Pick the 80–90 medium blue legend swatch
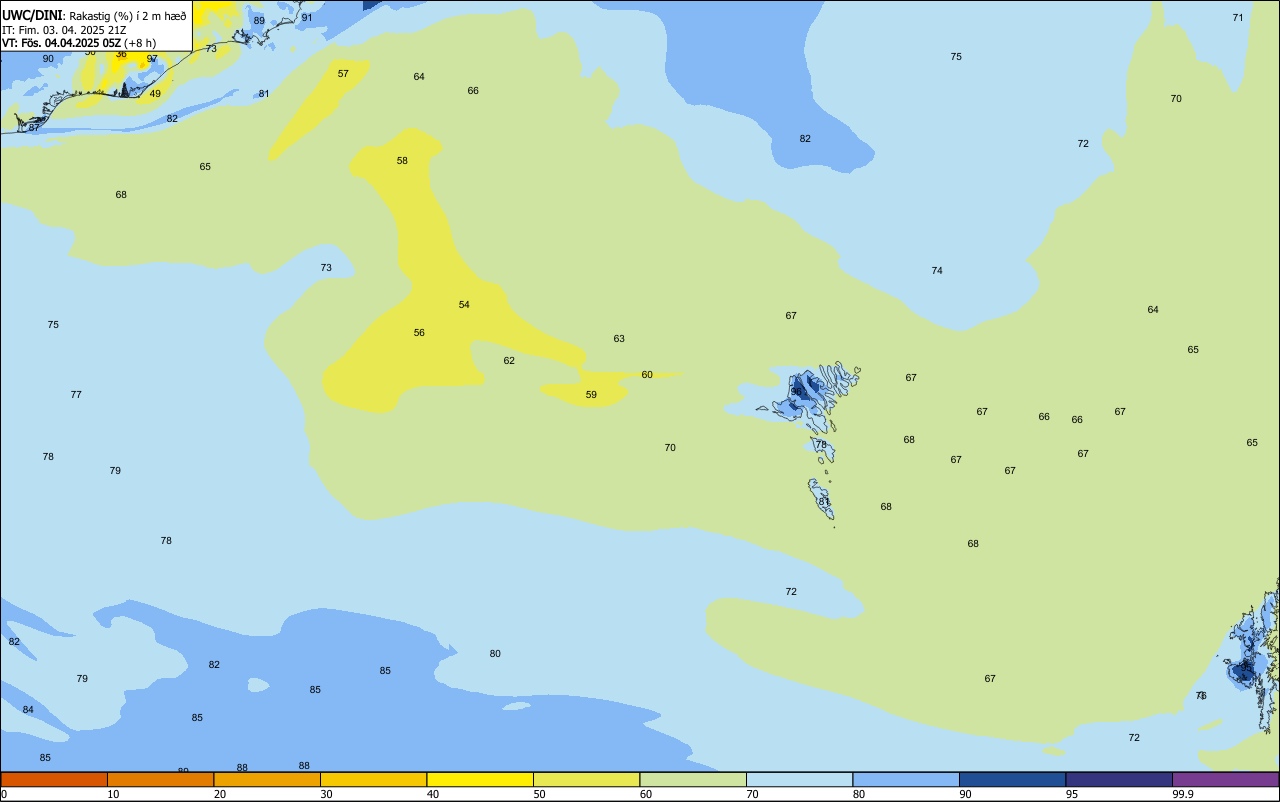This screenshot has width=1280, height=802. pos(906,779)
